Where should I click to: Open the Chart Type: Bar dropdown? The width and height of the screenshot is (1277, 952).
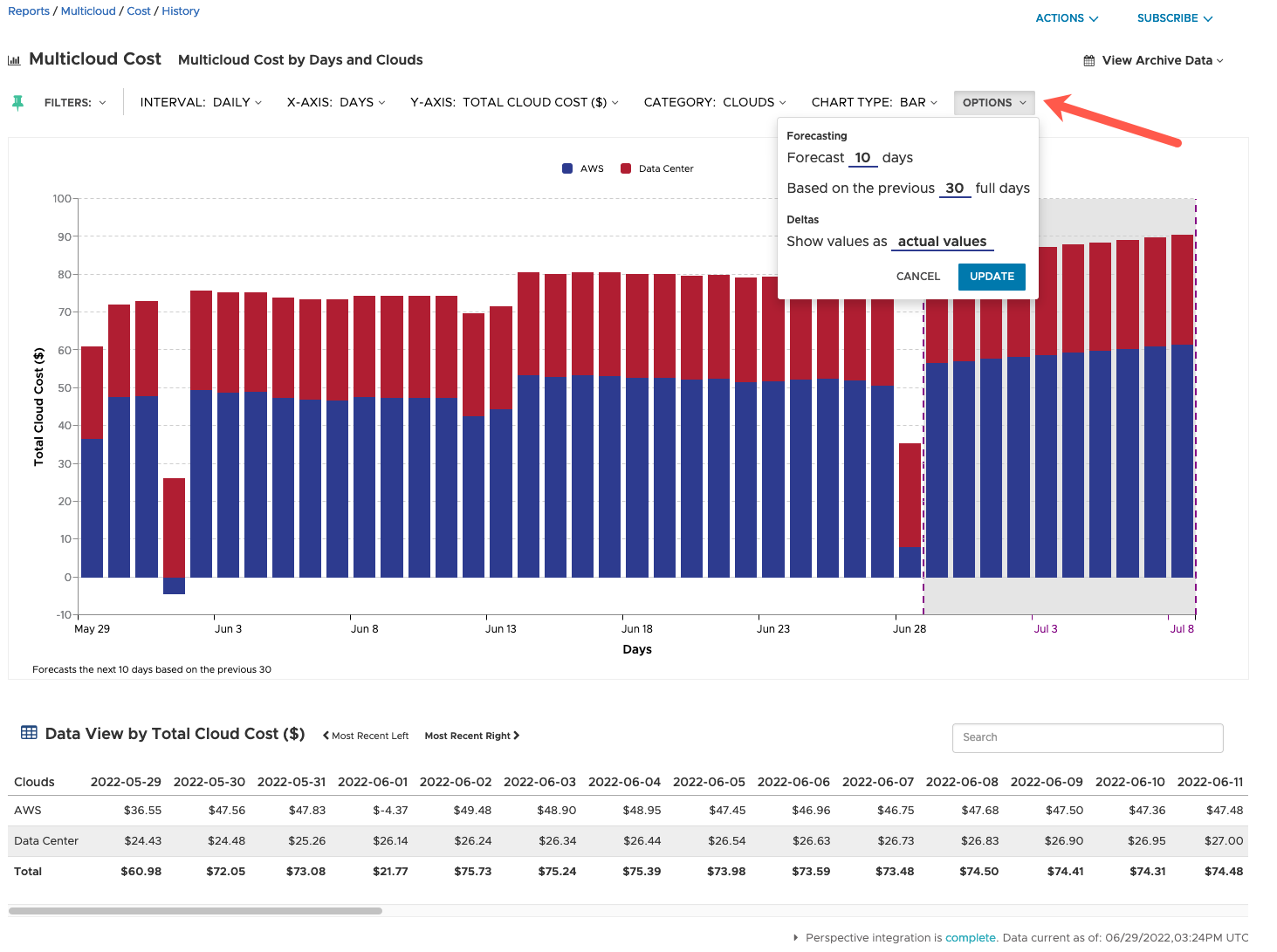coord(875,102)
